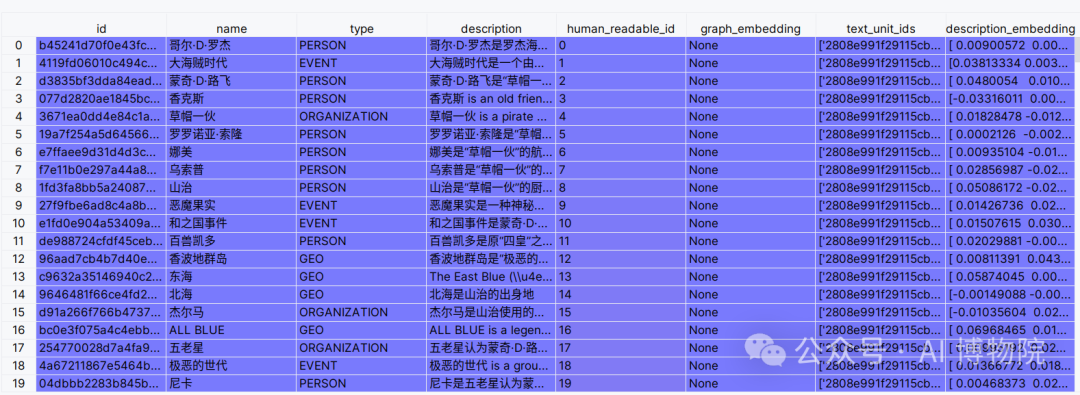Image resolution: width=1080 pixels, height=395 pixels.
Task: Click the 'name' column header
Action: tap(231, 29)
